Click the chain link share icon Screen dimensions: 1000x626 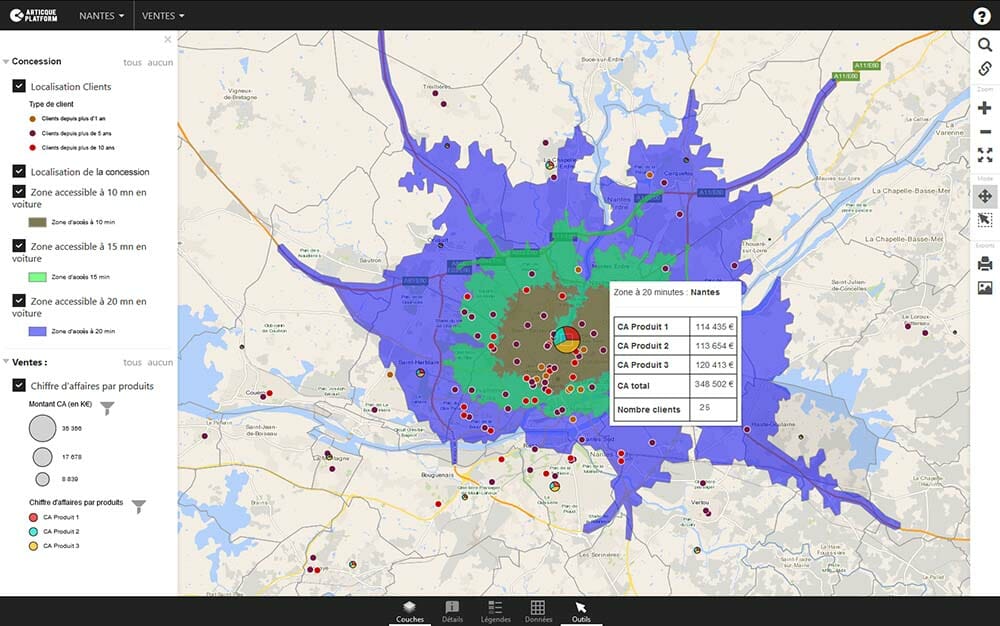click(x=985, y=68)
